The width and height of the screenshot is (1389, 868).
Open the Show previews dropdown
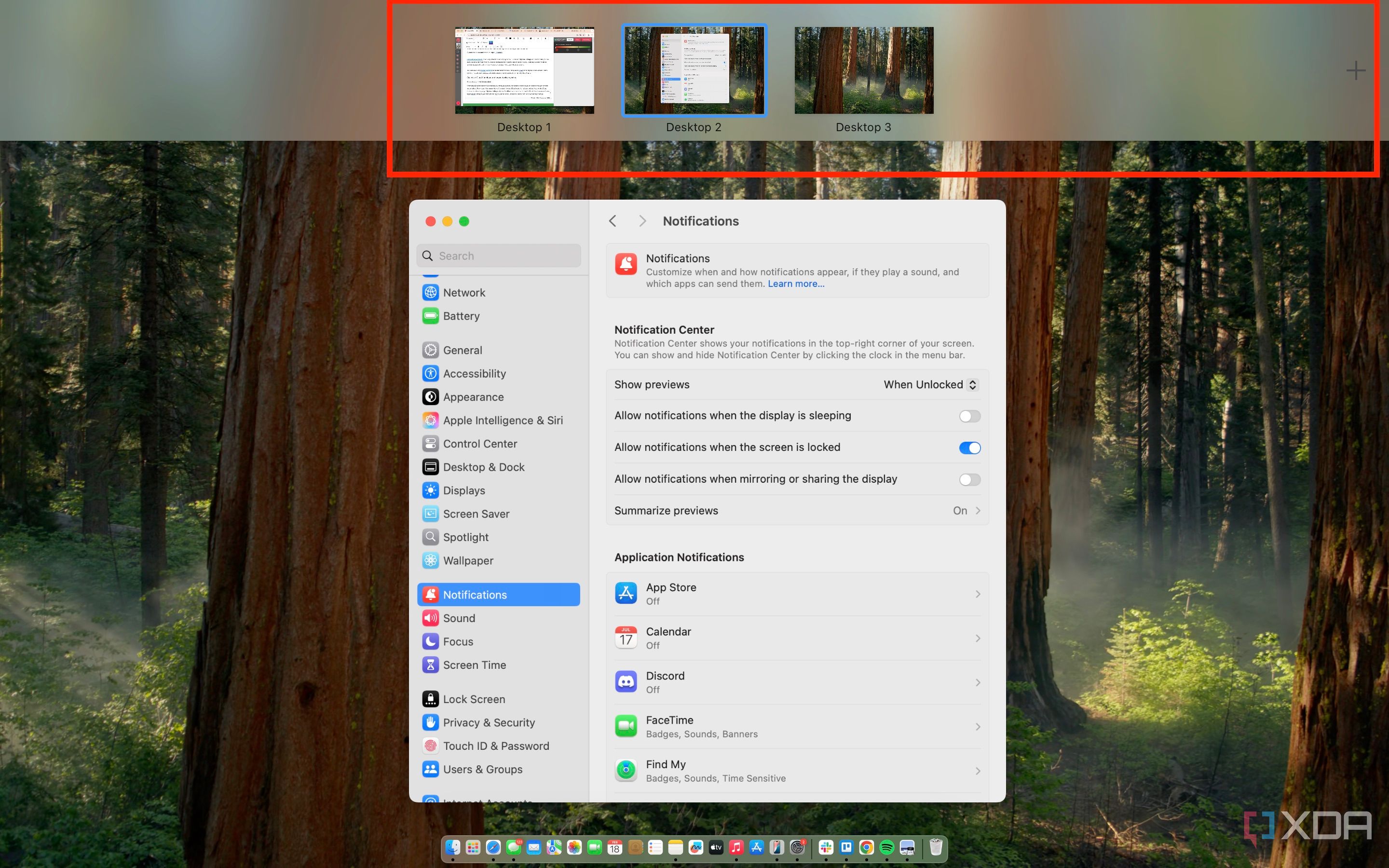point(930,385)
